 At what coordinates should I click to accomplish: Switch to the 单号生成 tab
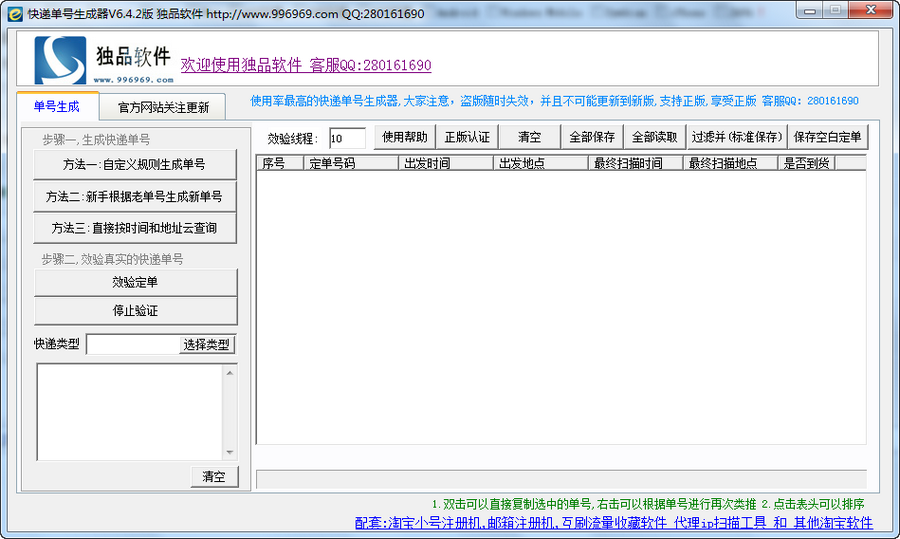[57, 106]
